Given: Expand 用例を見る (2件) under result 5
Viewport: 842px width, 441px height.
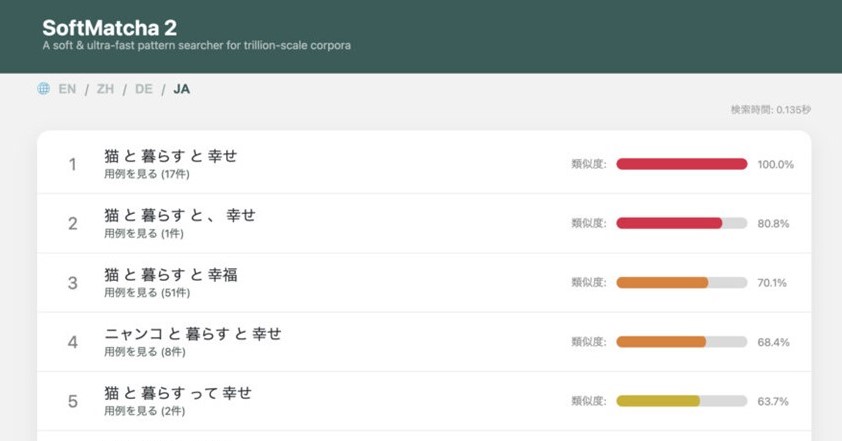Looking at the screenshot, I should point(143,411).
